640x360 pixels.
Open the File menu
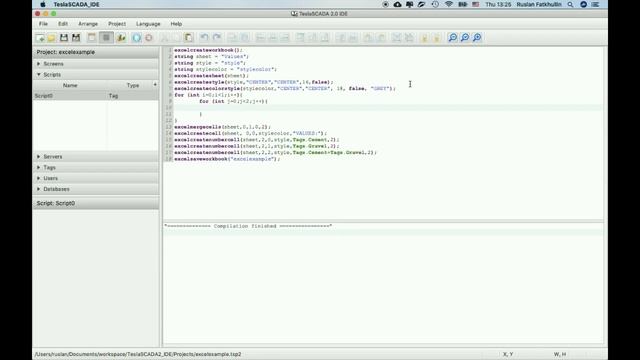(43, 24)
